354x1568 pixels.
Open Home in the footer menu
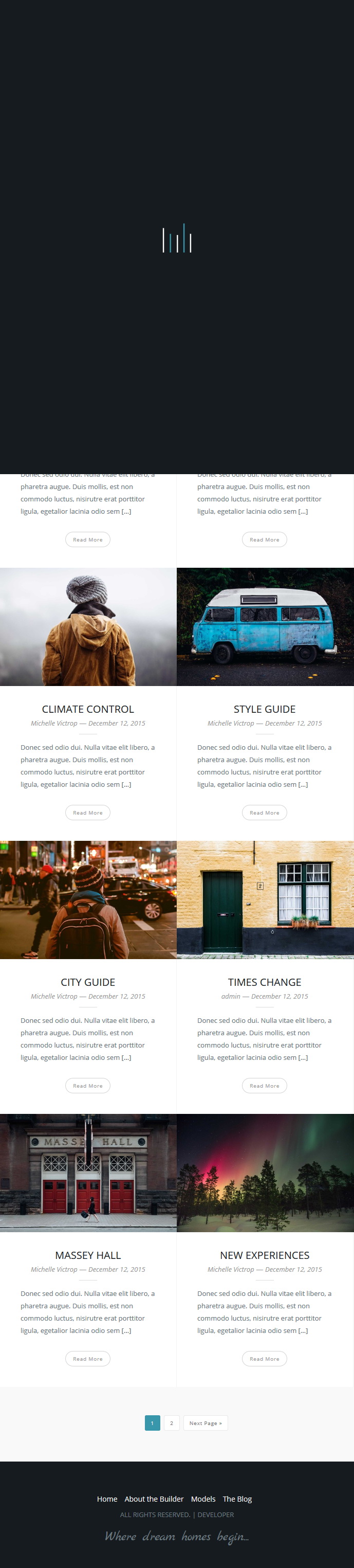(x=107, y=1499)
